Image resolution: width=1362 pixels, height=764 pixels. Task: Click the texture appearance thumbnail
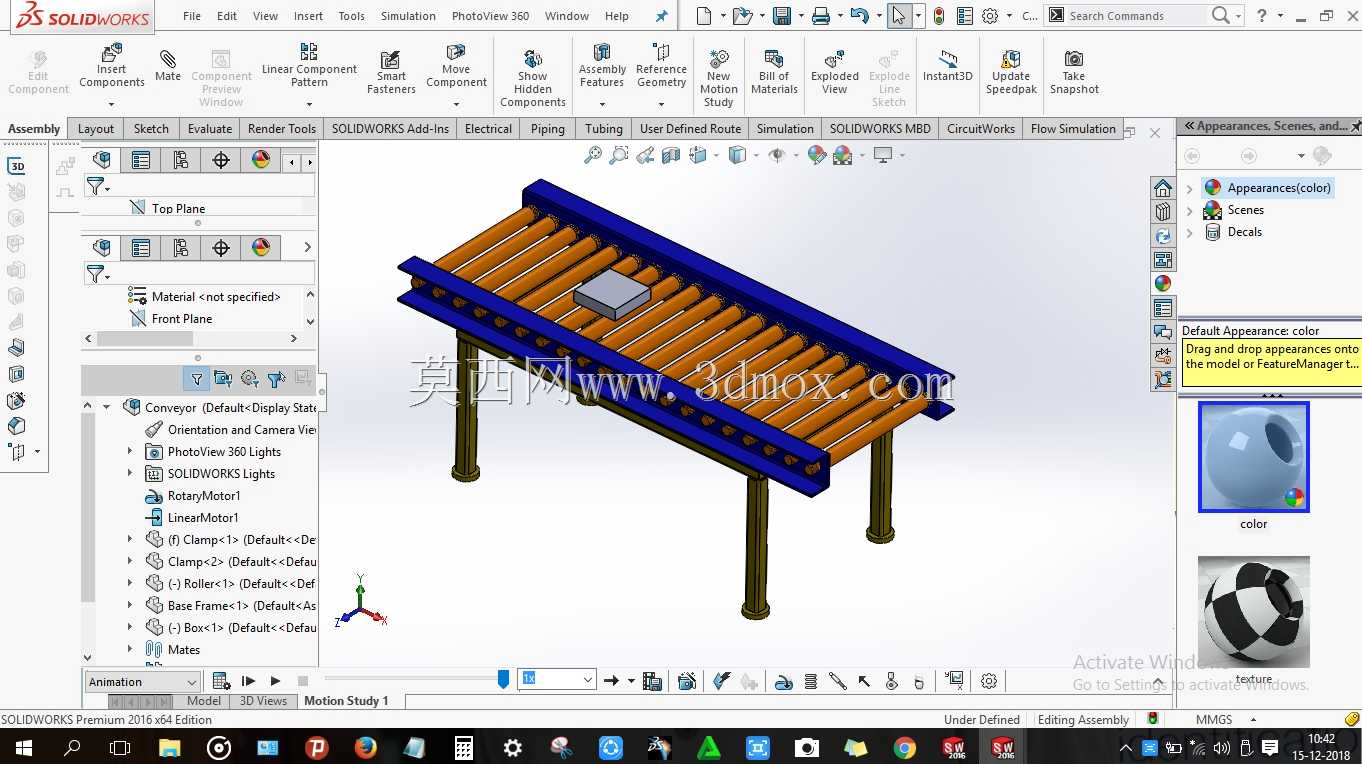pyautogui.click(x=1253, y=612)
